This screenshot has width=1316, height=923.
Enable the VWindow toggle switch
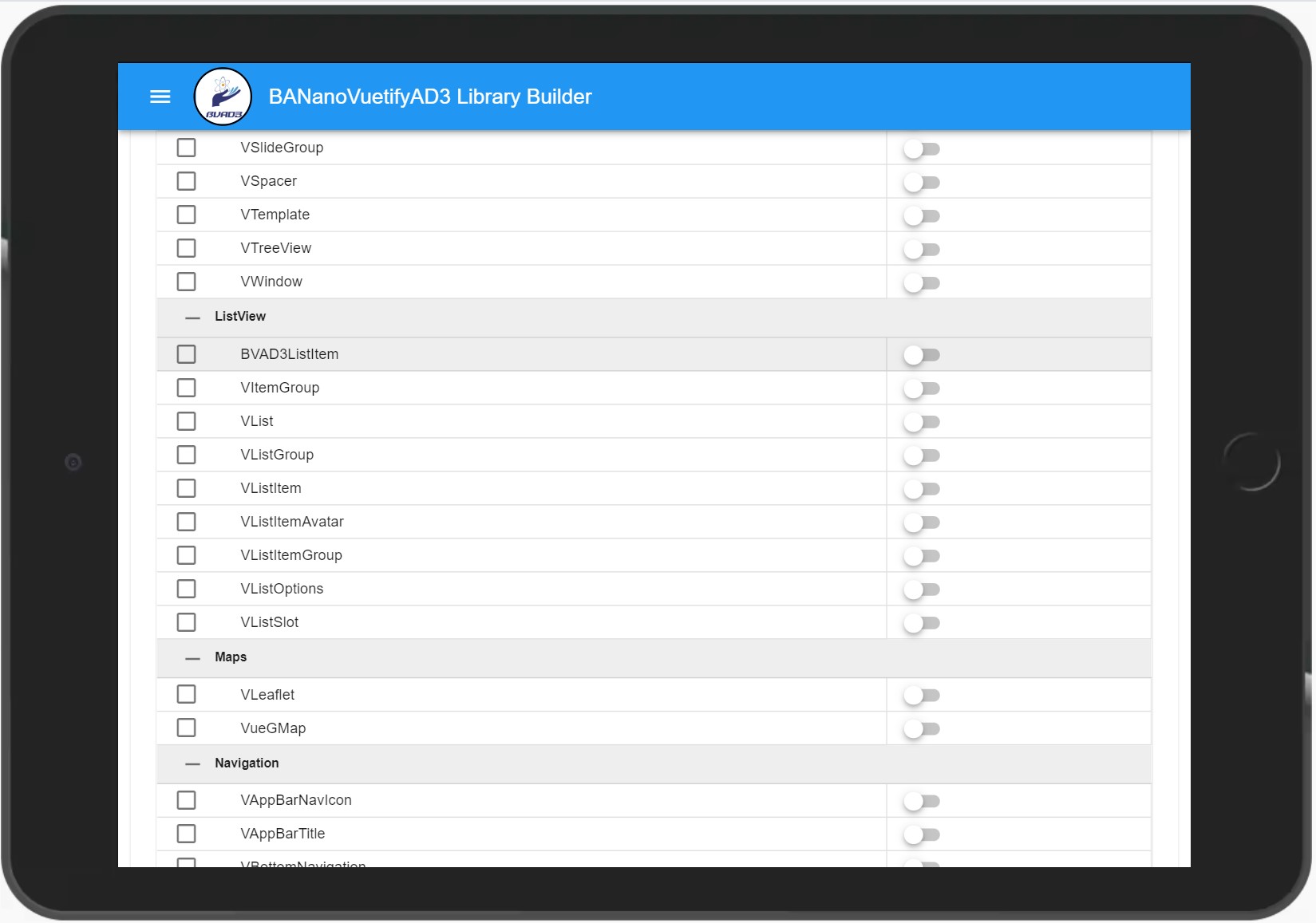click(923, 282)
